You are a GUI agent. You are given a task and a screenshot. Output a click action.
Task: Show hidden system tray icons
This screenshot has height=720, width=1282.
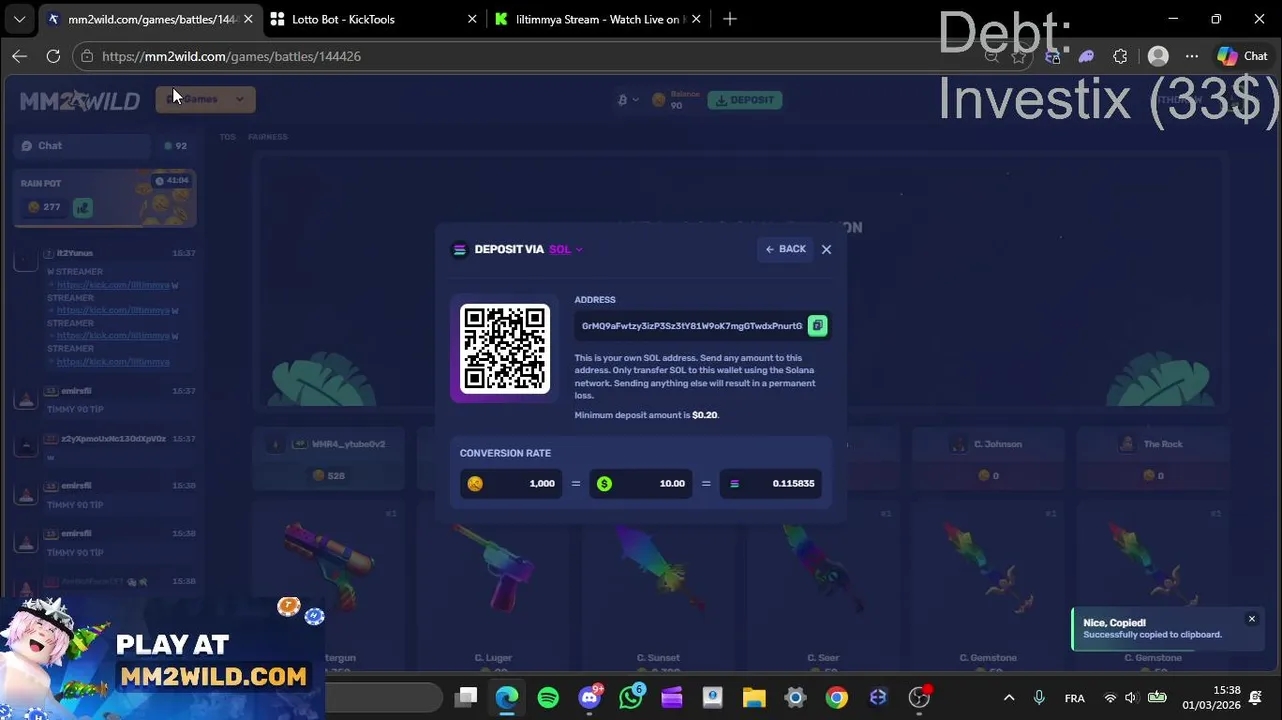1009,698
